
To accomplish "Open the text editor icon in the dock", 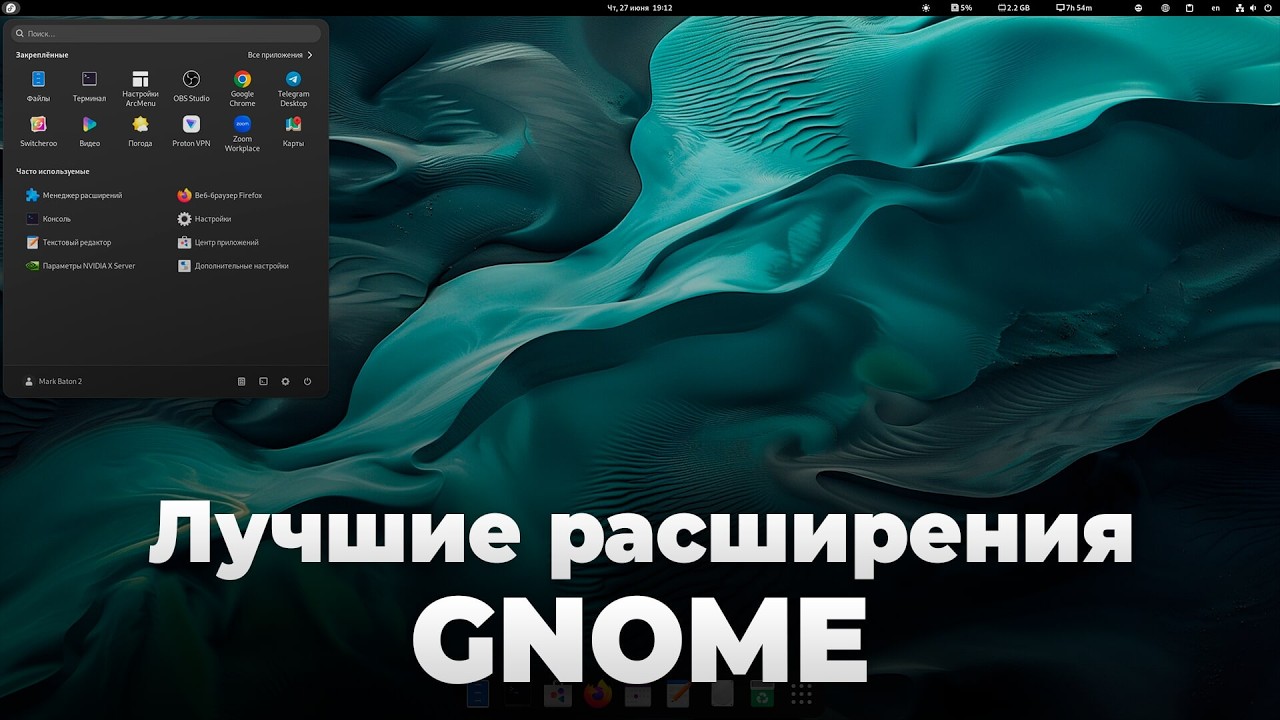I will click(679, 694).
